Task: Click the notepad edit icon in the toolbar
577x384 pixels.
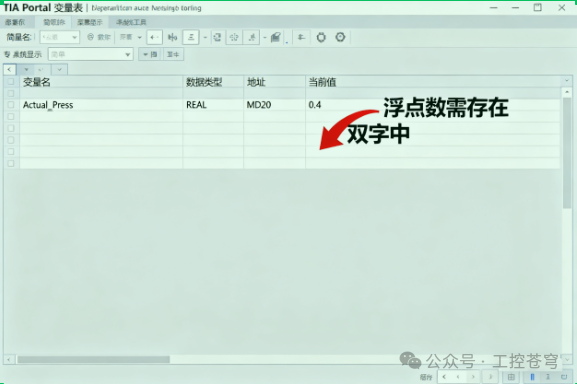Action: tap(276, 37)
